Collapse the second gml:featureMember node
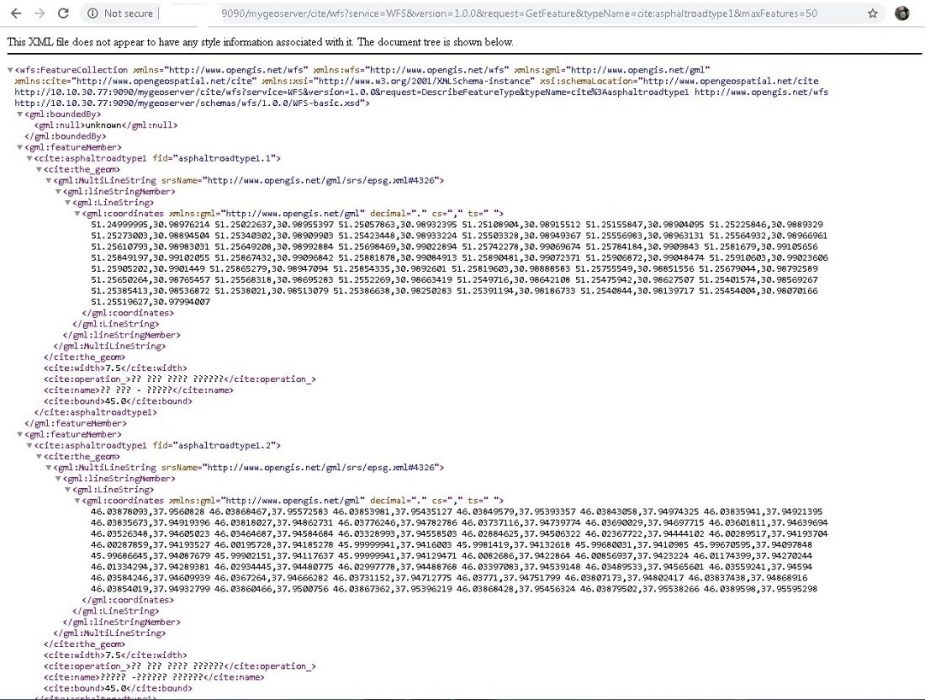This screenshot has width=925, height=700. 20,434
